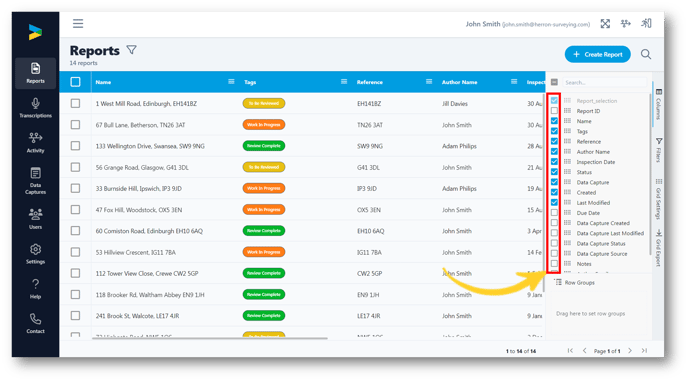Open the Tags column header menu
Screen dimensions: 688x381
(x=344, y=82)
